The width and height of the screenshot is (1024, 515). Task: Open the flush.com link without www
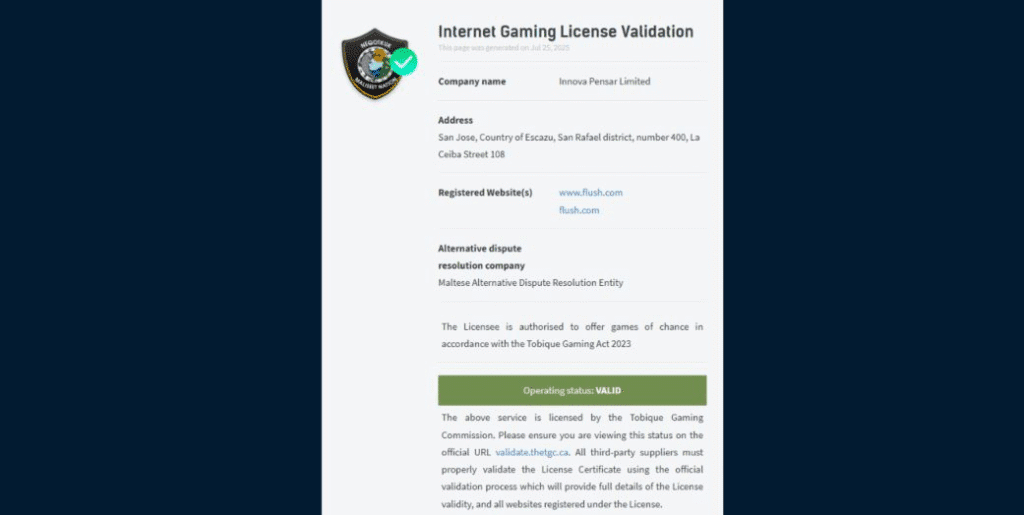tap(579, 210)
